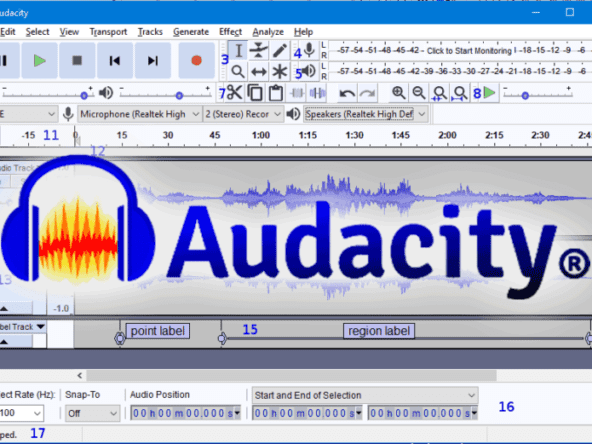592x444 pixels.
Task: Start playback with the green Play button
Action: coord(40,60)
